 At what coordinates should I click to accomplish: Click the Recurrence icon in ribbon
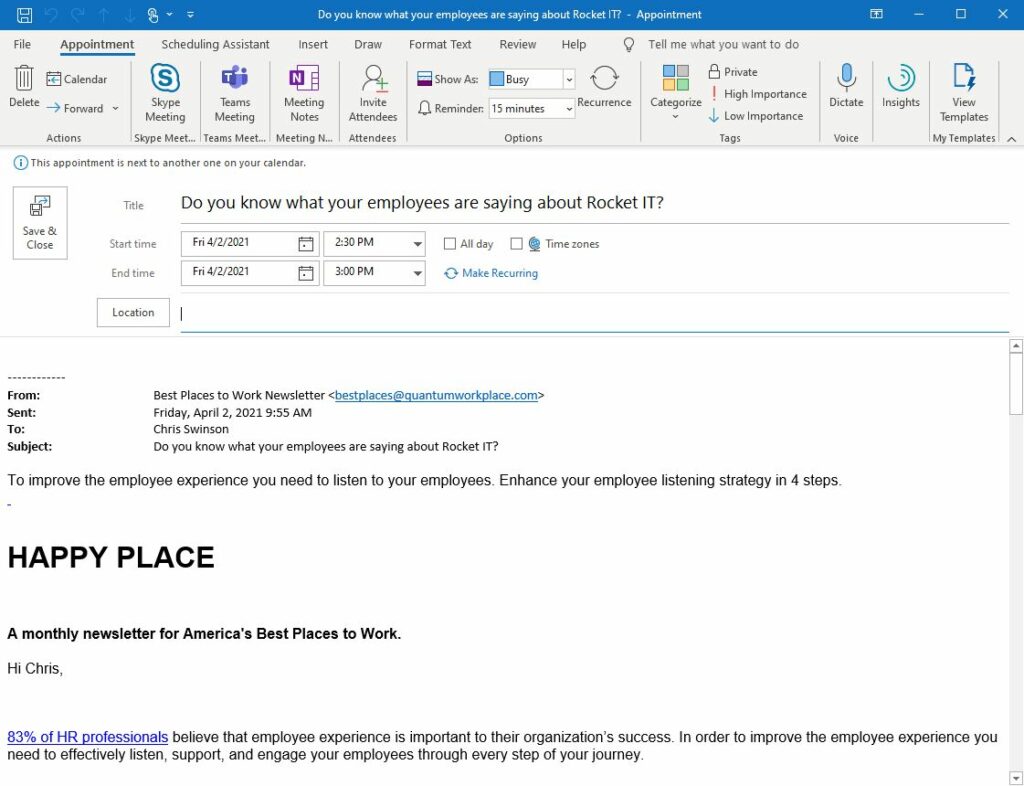click(x=604, y=86)
